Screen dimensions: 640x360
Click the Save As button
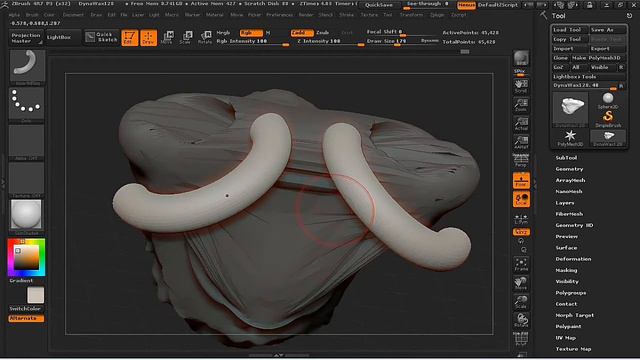[x=607, y=30]
